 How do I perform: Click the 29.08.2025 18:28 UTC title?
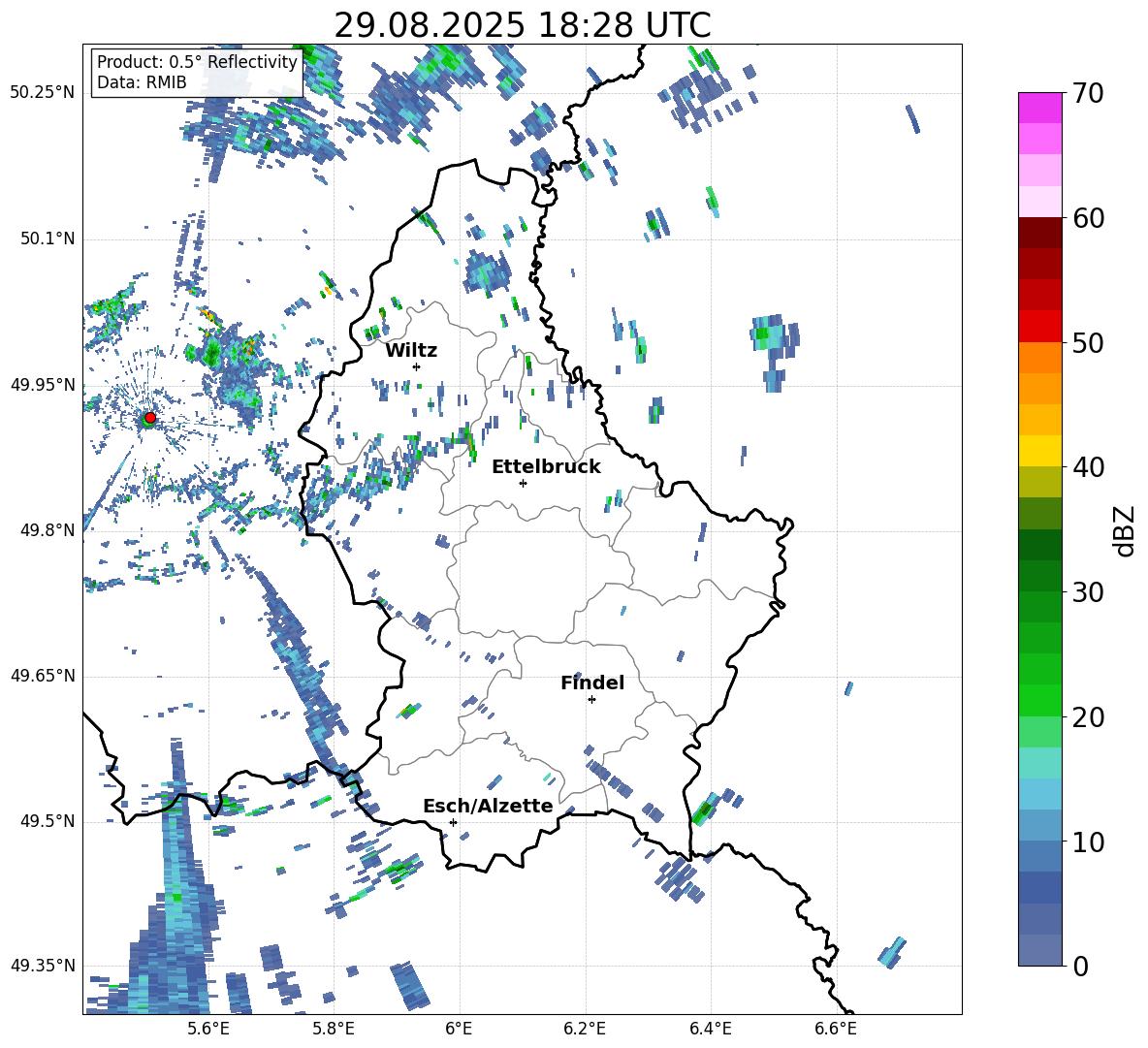[522, 25]
